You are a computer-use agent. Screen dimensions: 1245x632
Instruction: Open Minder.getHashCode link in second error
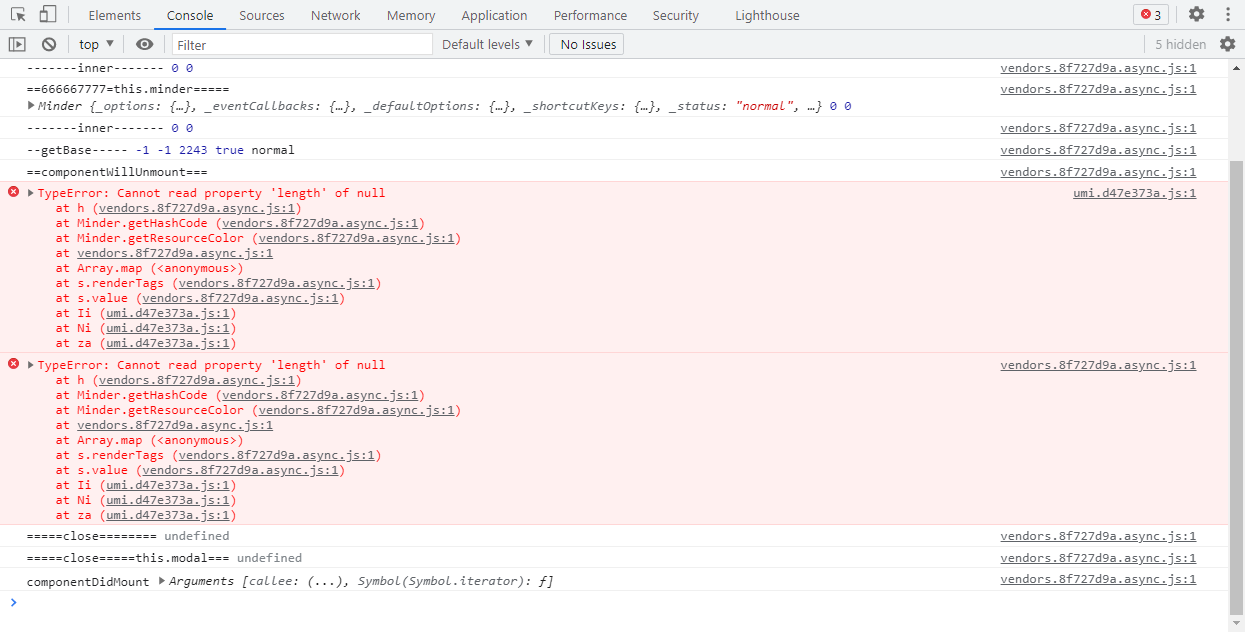(320, 395)
